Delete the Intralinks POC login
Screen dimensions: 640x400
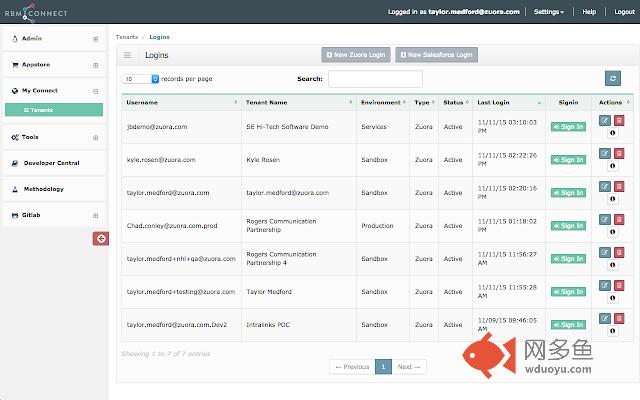[x=619, y=318]
